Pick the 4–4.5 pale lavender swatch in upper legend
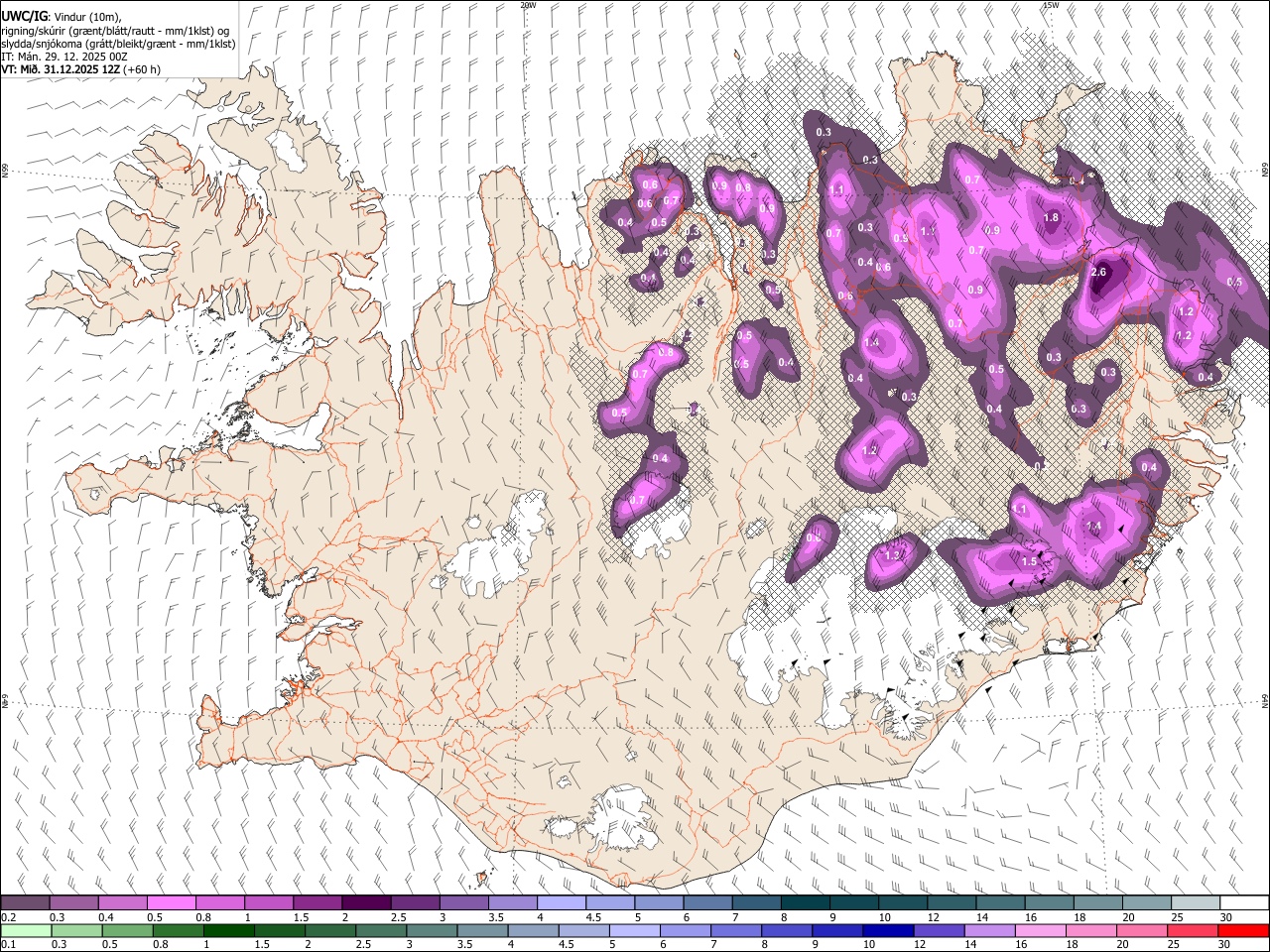 [562, 903]
